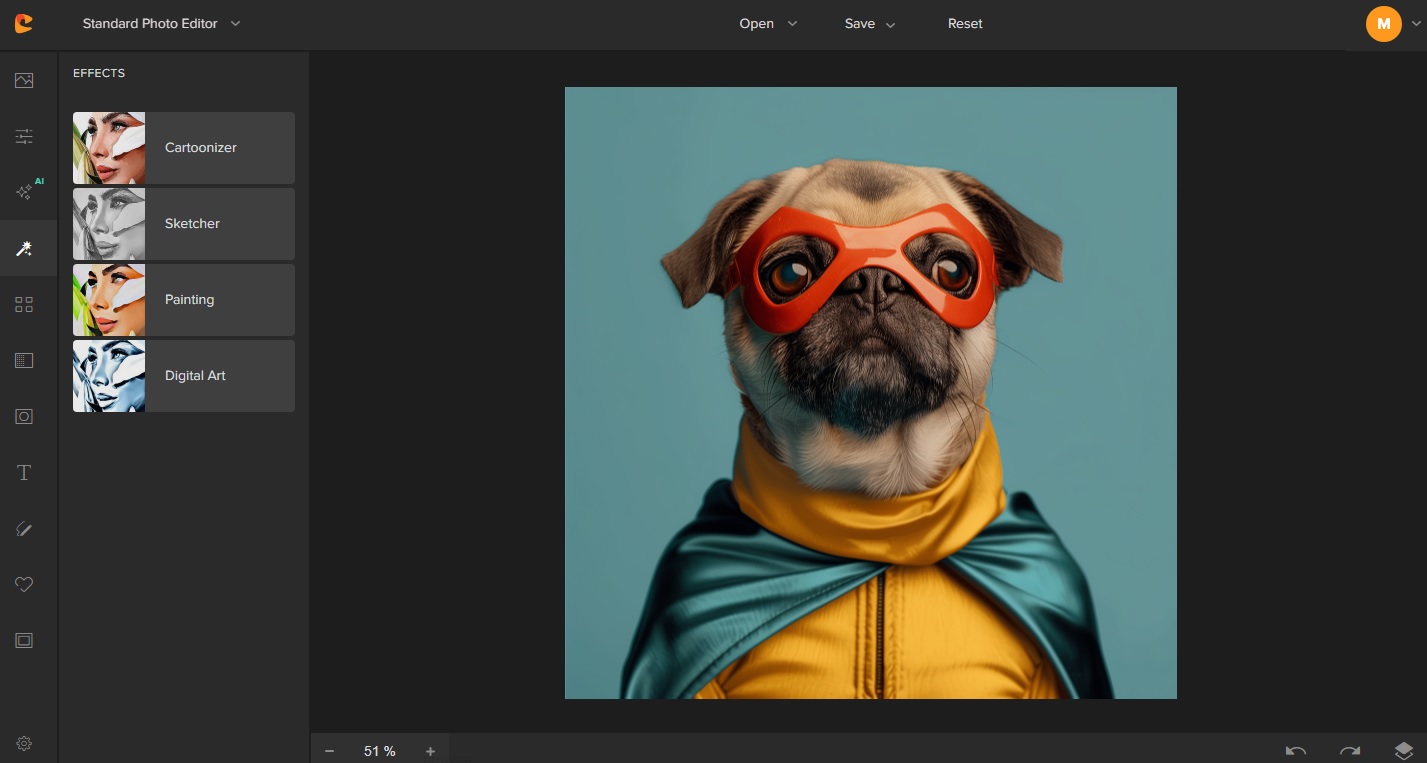
Task: Click the heart icon in sidebar
Action: 24,584
